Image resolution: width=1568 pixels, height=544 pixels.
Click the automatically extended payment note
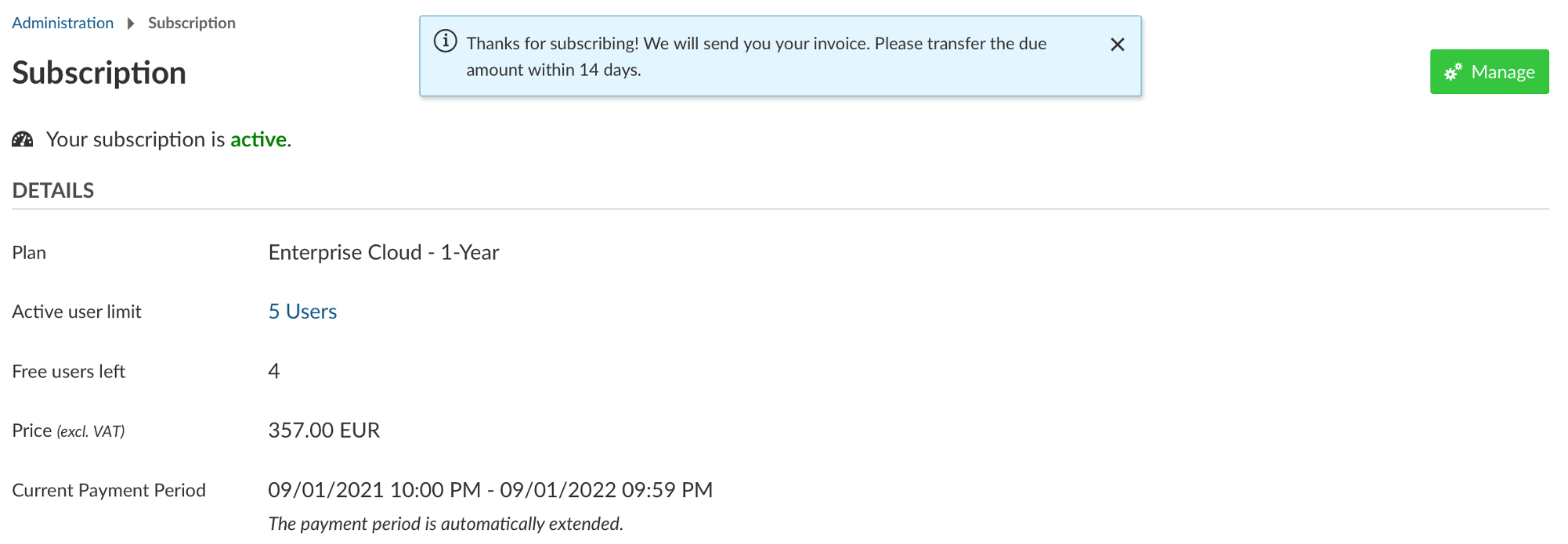(446, 524)
